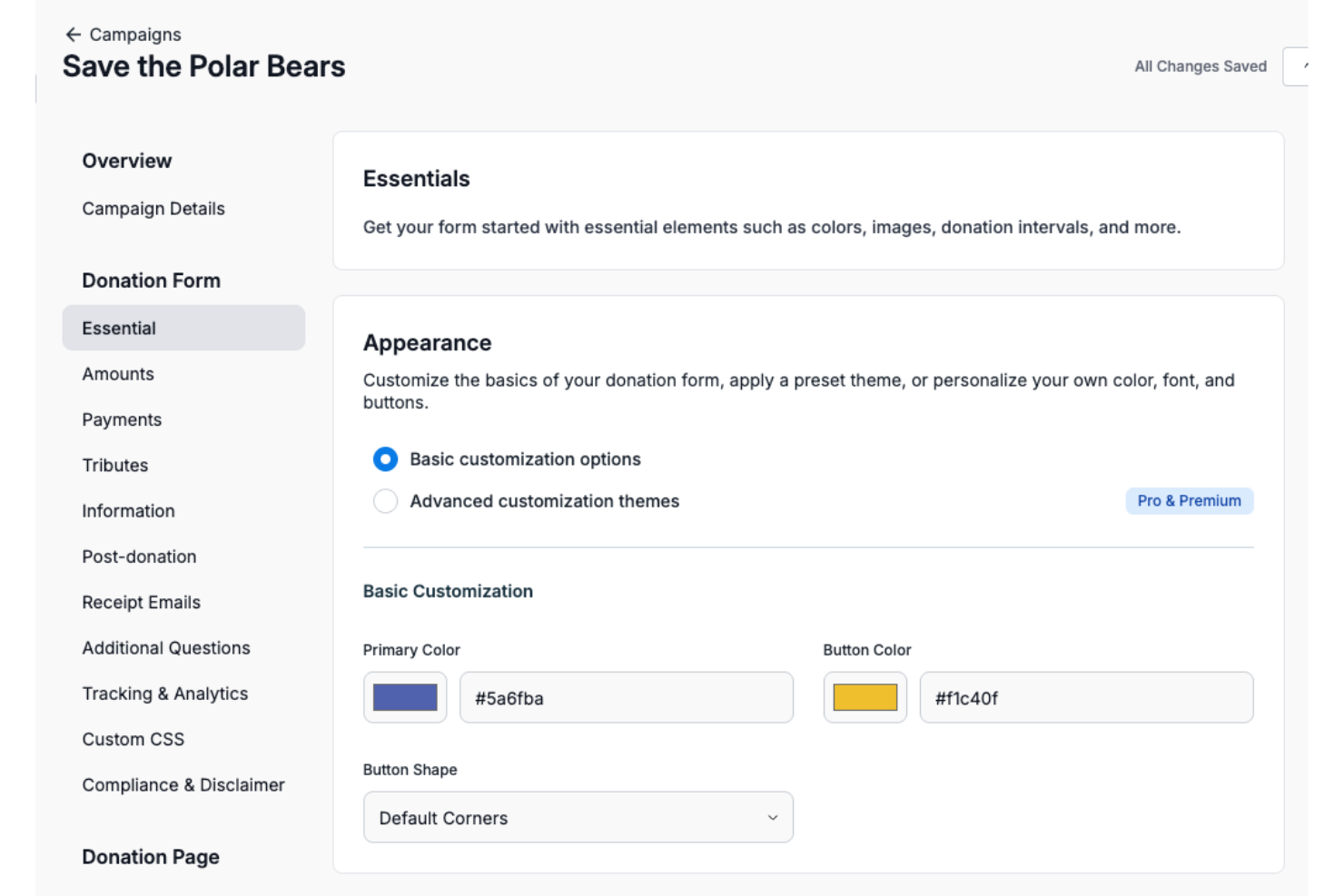
Task: Select Receipt Emails in the sidebar
Action: coord(141,602)
